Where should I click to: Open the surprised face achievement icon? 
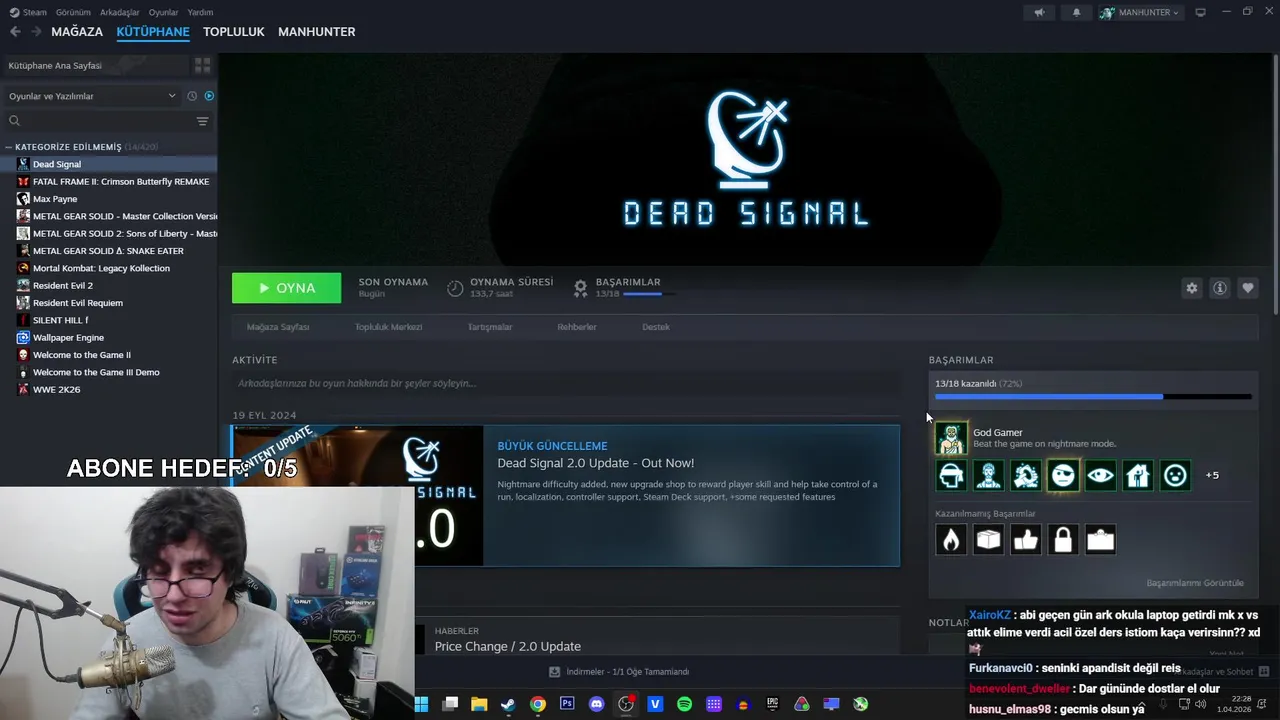[x=1175, y=476]
